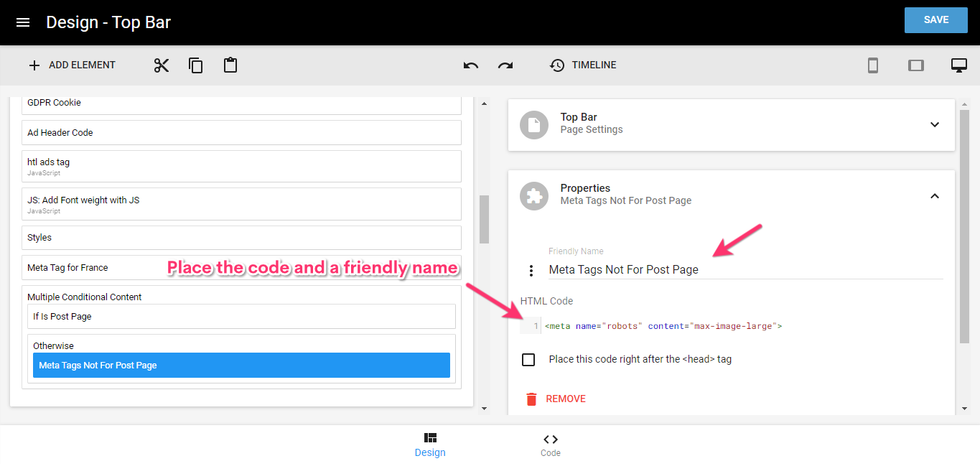Click the copy element icon
Image resolution: width=980 pixels, height=464 pixels.
click(x=196, y=66)
